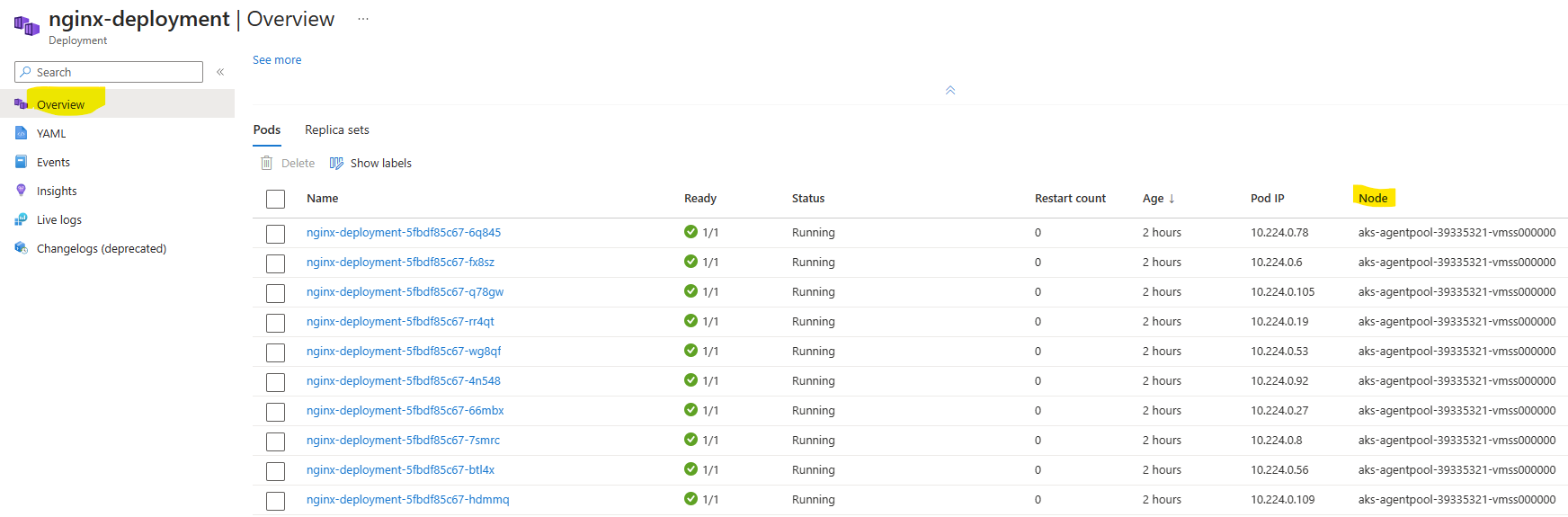Open the more options ellipsis beside Overview title

coord(363,19)
